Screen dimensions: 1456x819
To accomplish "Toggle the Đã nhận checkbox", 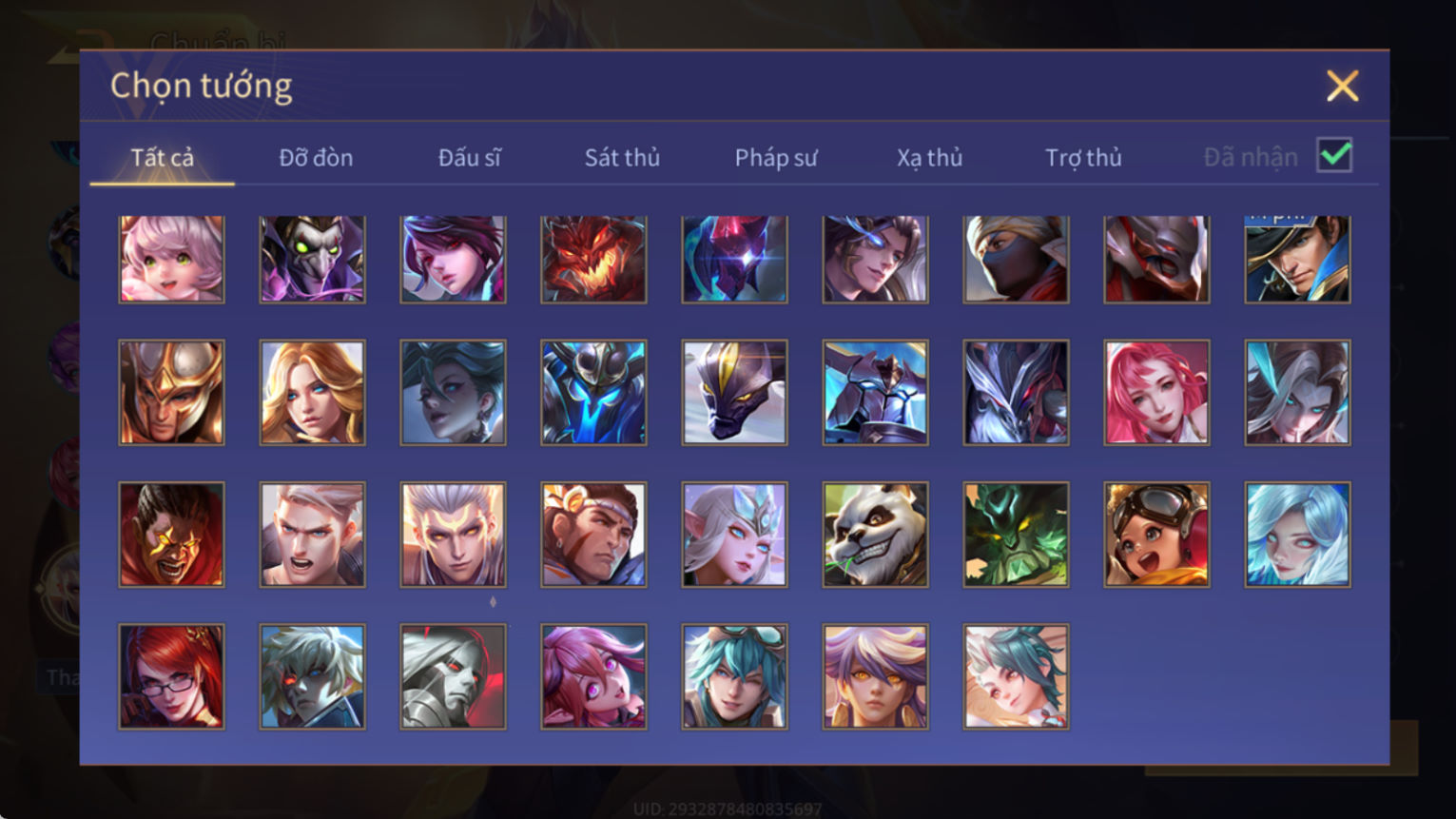I will tap(1334, 155).
